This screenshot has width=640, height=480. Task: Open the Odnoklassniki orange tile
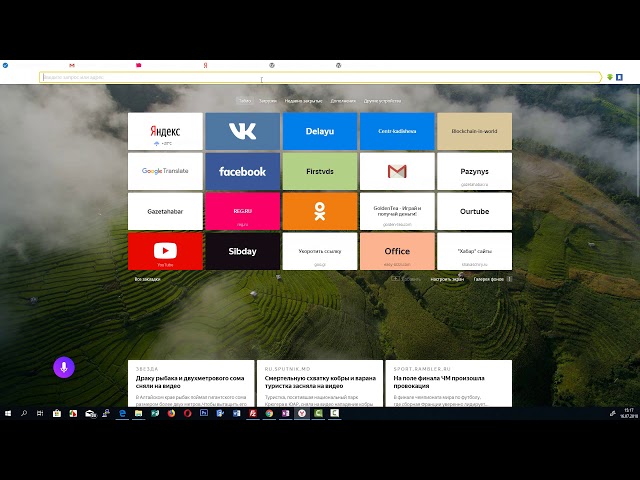[320, 211]
